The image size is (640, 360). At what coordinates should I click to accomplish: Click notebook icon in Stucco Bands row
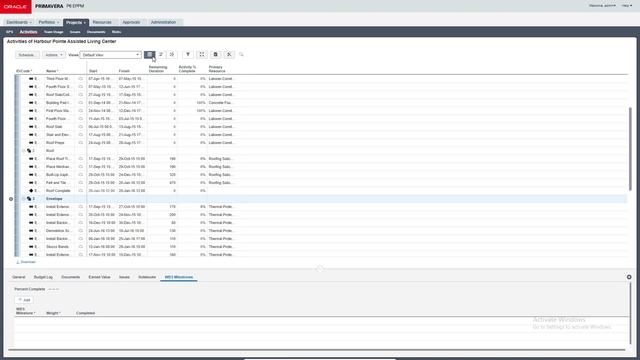(x=81, y=247)
